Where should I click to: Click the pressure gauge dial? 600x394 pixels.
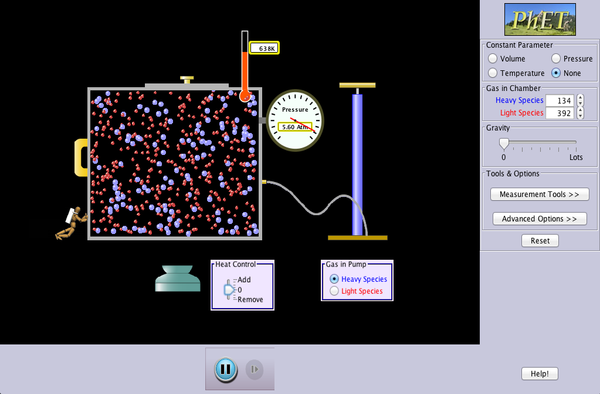tap(295, 120)
